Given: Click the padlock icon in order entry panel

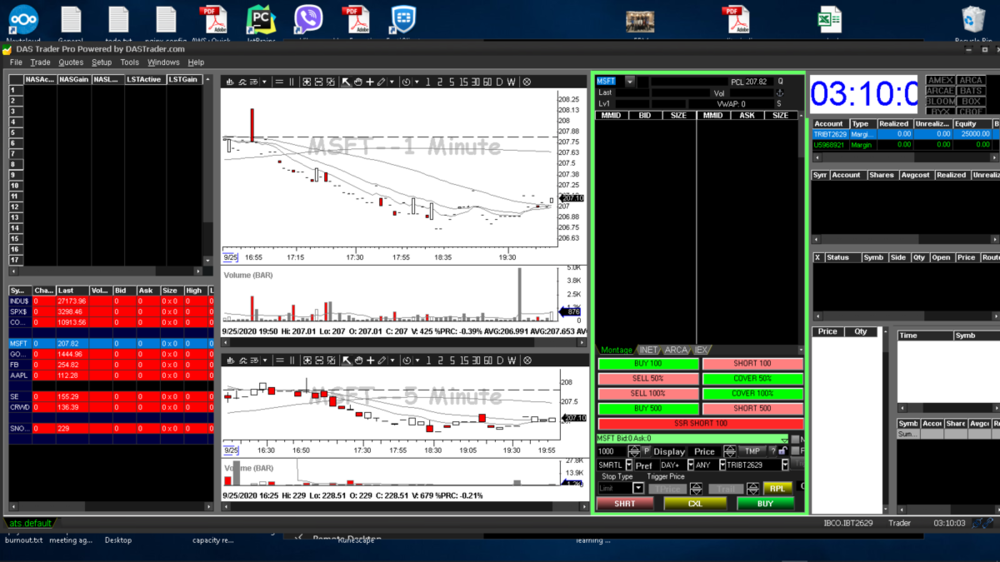Looking at the screenshot, I should pyautogui.click(x=783, y=452).
